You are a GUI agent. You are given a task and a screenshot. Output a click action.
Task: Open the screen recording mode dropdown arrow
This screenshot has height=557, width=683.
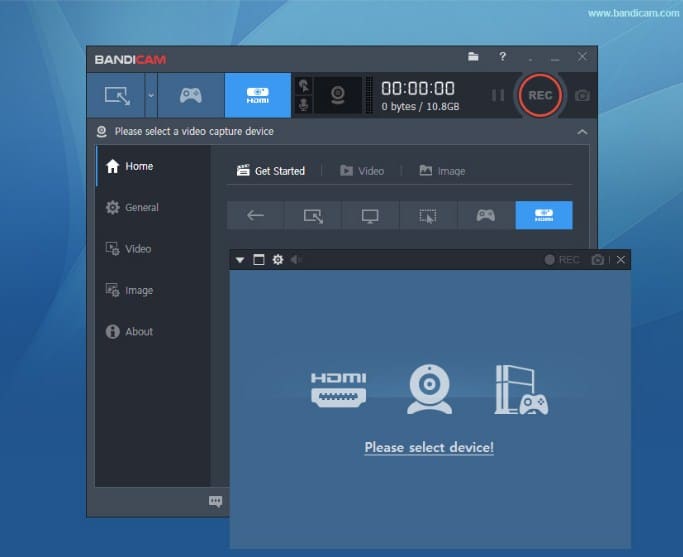(151, 95)
